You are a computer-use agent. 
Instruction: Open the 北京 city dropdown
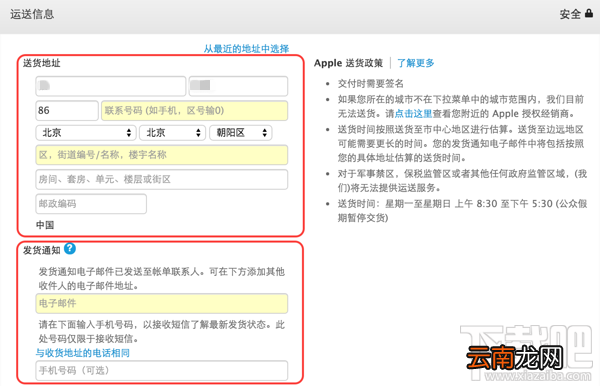[173, 133]
